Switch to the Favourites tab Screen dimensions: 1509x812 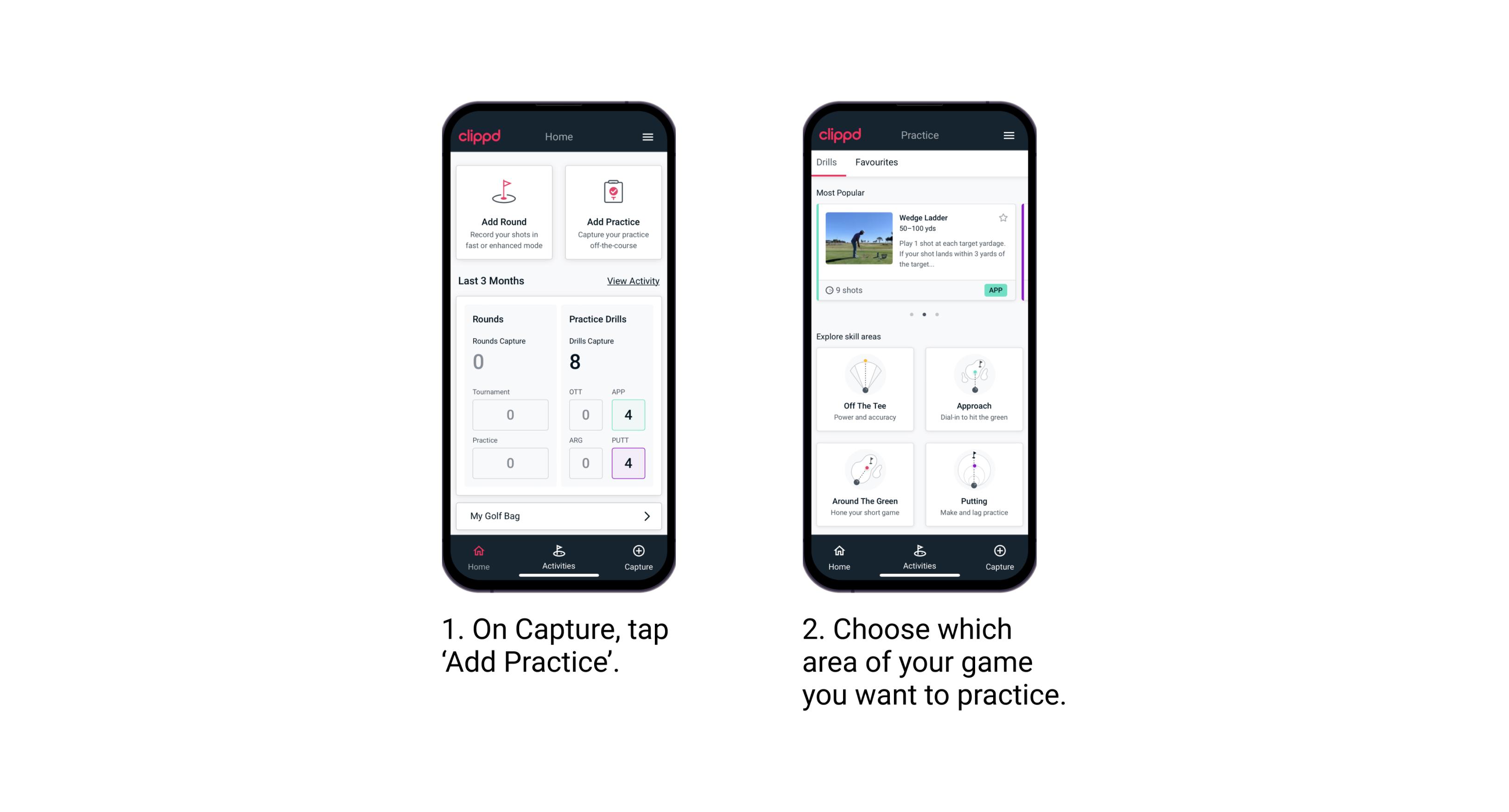[877, 162]
